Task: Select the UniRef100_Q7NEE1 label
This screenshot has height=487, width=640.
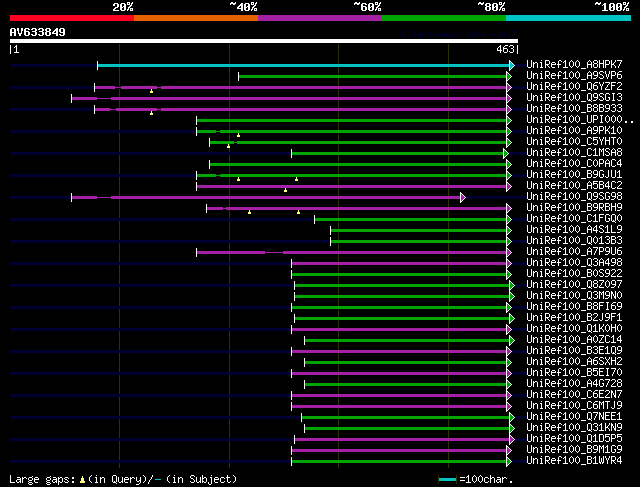Action: [x=574, y=417]
